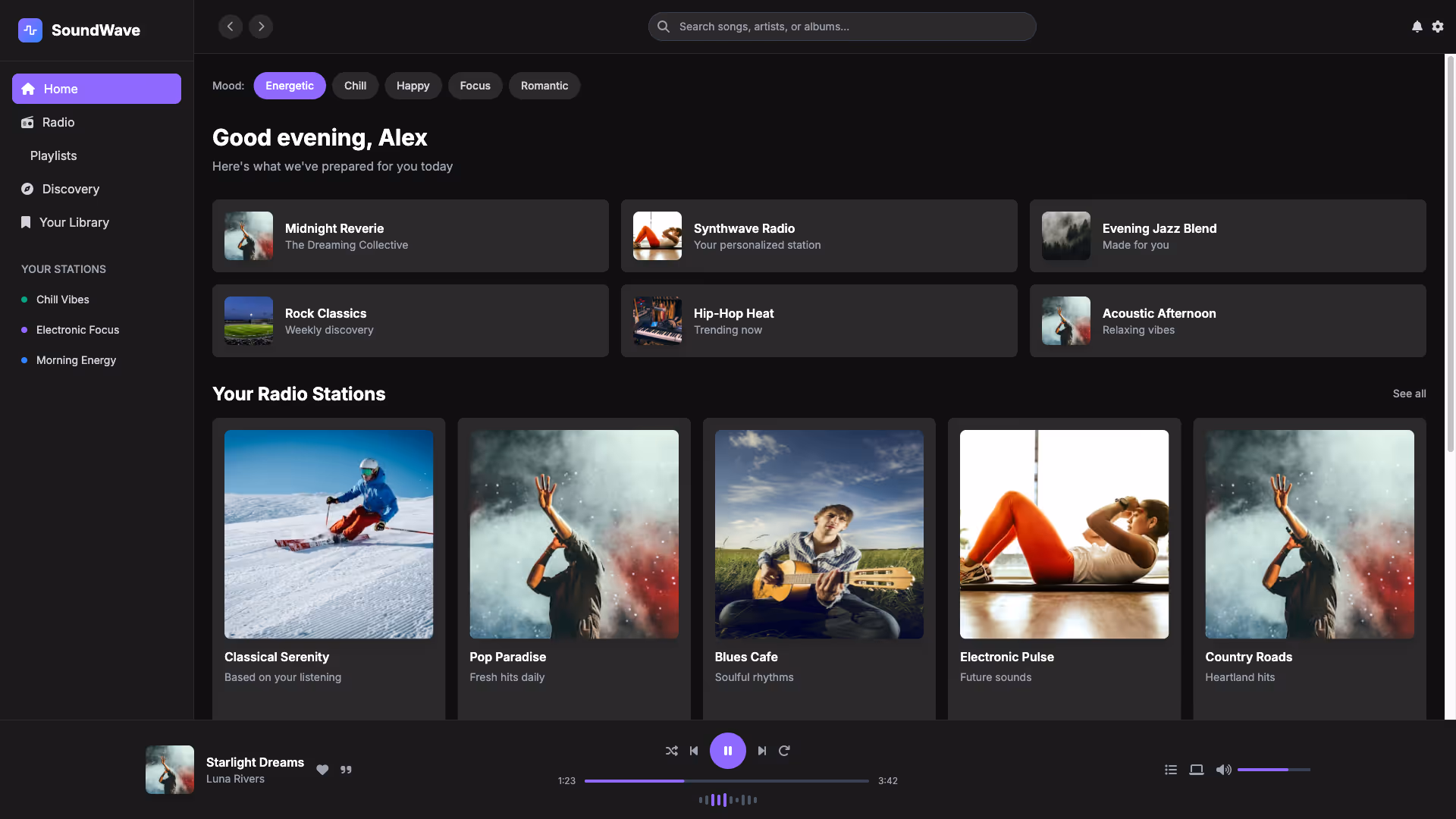This screenshot has width=1456, height=819.
Task: Enable shuffle playback
Action: coord(671,751)
